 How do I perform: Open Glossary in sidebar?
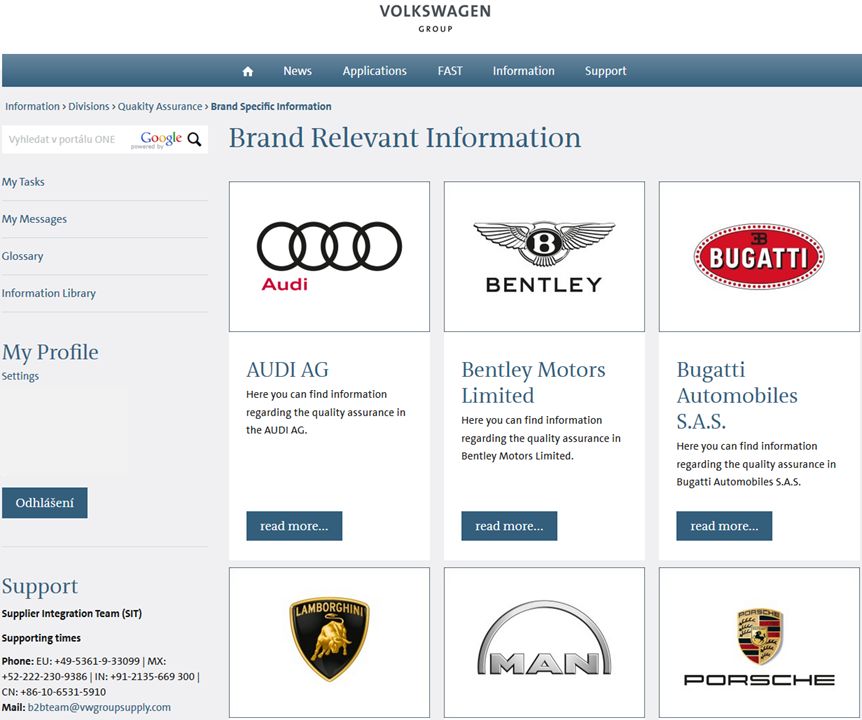(x=23, y=256)
